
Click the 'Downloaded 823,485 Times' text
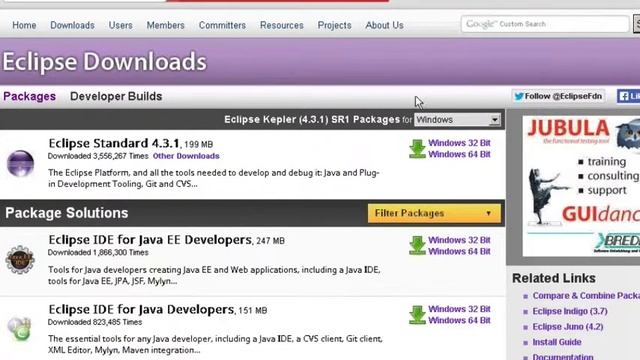click(x=95, y=322)
